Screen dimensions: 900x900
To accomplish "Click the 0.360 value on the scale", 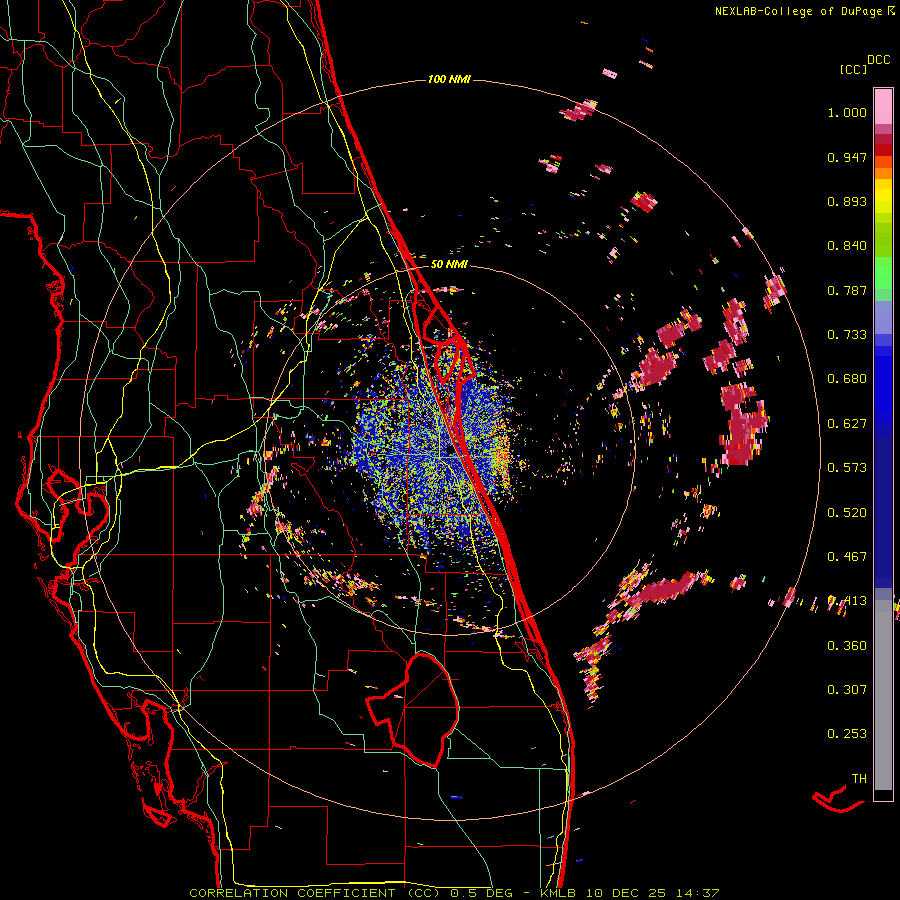I will 847,646.
